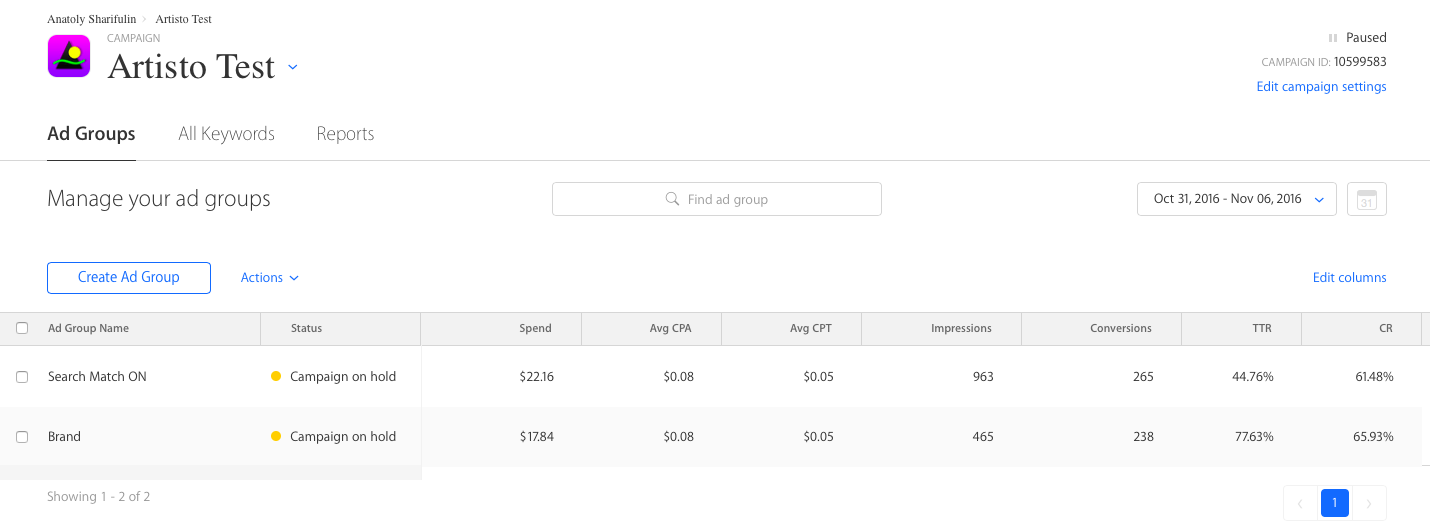This screenshot has height=532, width=1430.
Task: Click the Search Match ON status dot
Action: point(276,377)
